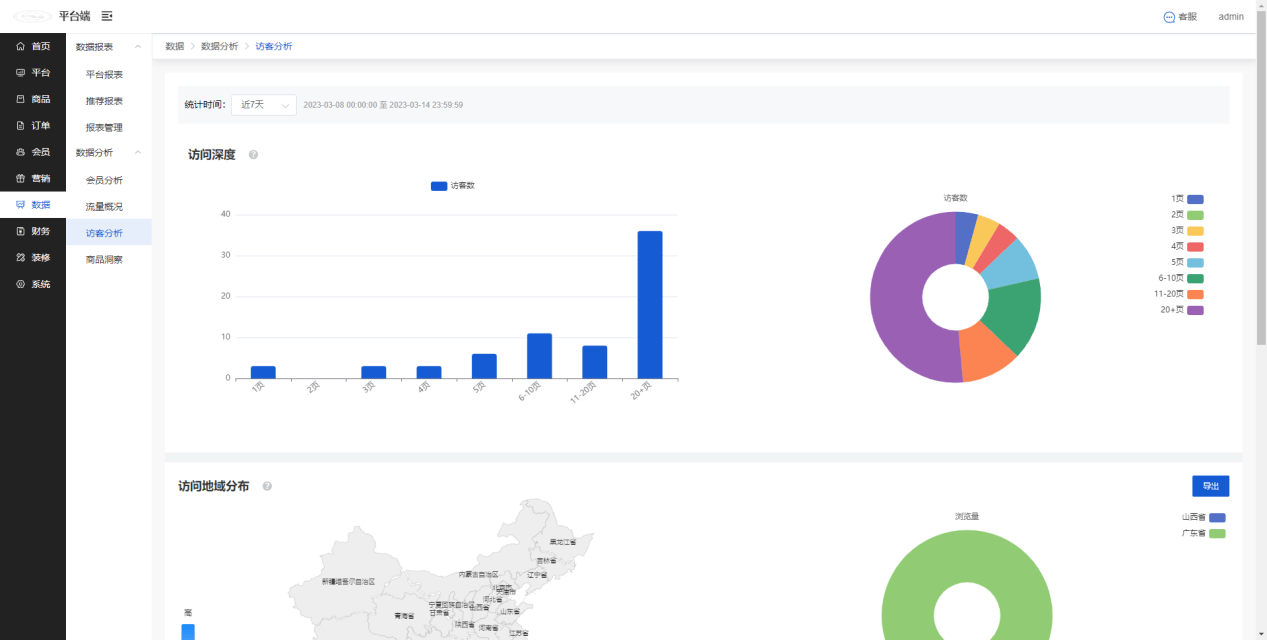Toggle 5页 legend in pie chart
This screenshot has width=1267, height=640.
[1187, 262]
